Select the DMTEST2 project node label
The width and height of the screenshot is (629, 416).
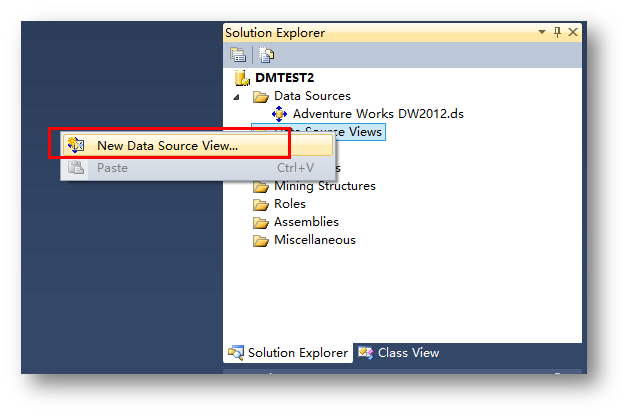[x=287, y=78]
